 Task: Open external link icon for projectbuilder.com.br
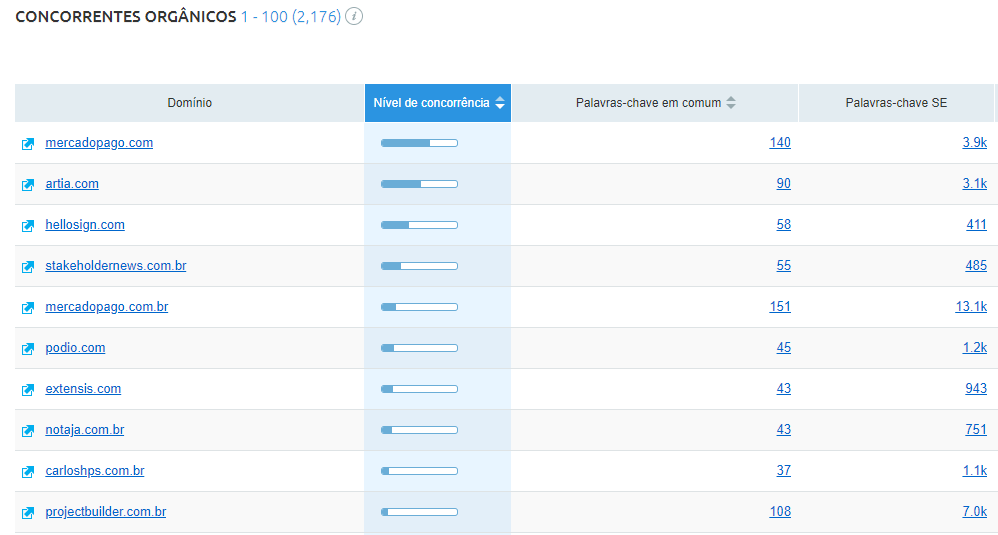28,513
